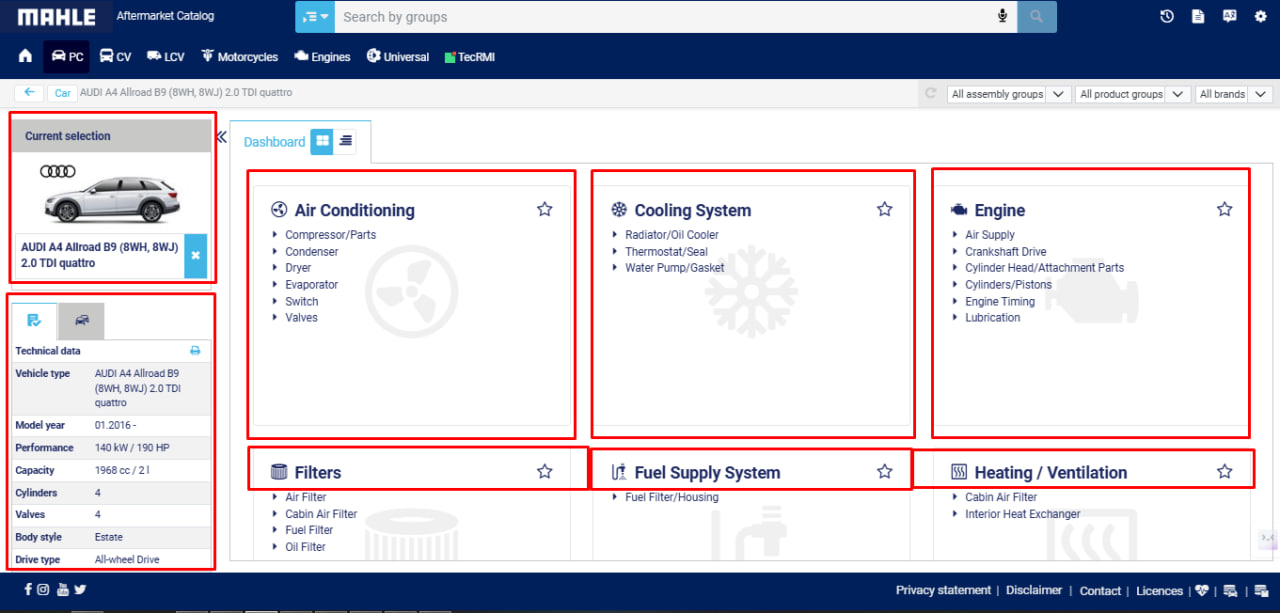Image resolution: width=1280 pixels, height=613 pixels.
Task: Open the Disclaimer link
Action: click(x=1034, y=590)
